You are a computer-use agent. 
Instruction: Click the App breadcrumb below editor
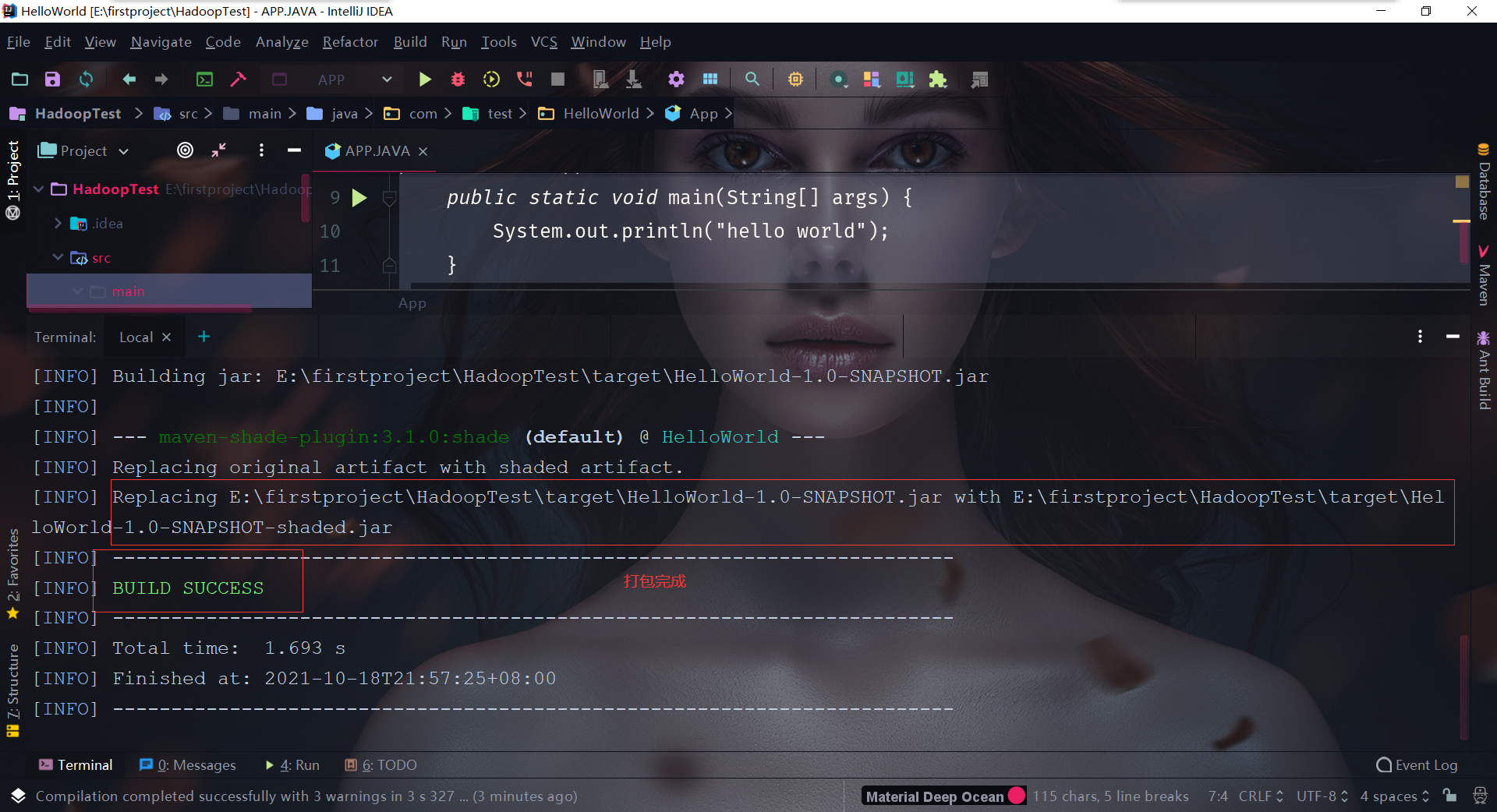pyautogui.click(x=412, y=303)
